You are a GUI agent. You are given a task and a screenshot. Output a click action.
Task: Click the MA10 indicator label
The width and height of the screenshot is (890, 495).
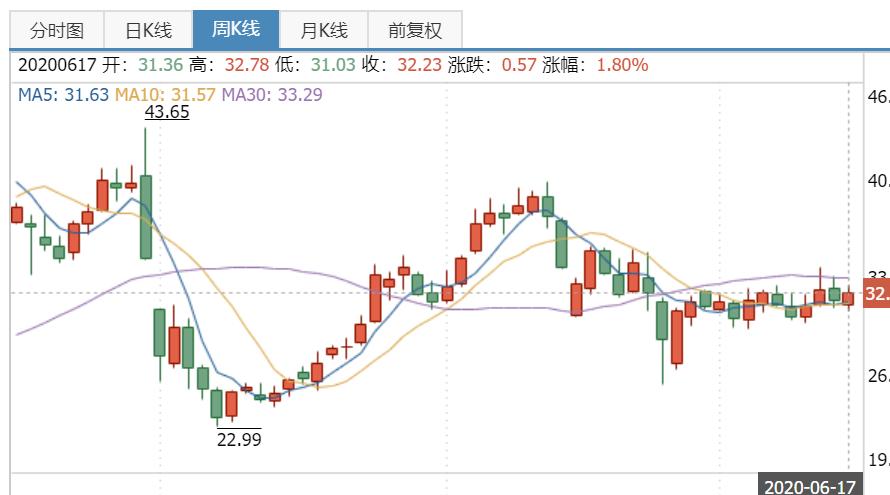(x=163, y=95)
